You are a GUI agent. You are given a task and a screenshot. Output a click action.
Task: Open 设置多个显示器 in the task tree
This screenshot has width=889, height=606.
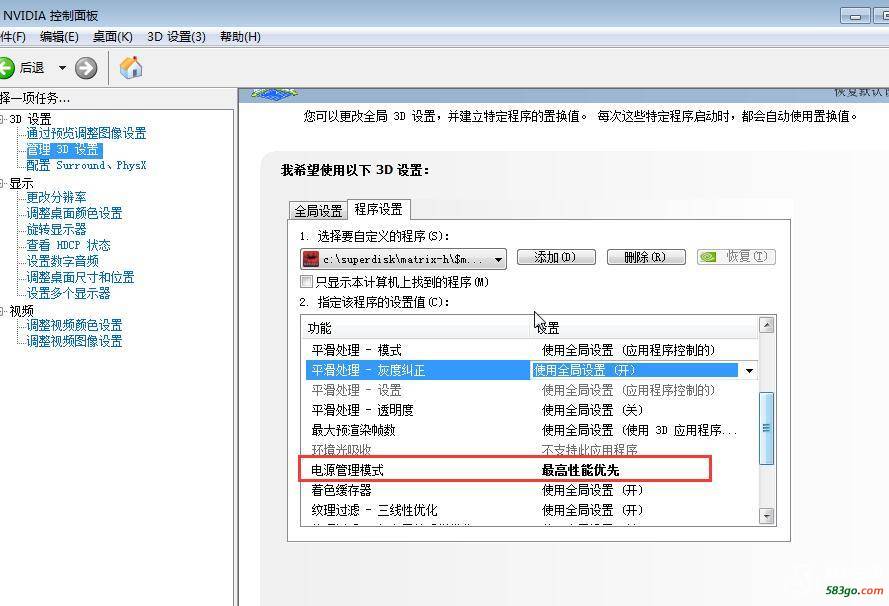pos(69,293)
